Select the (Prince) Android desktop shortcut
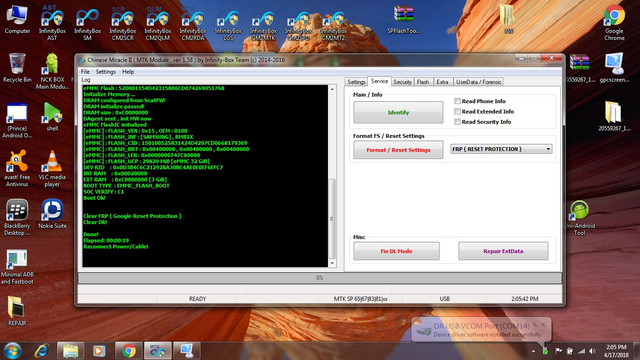 17,120
